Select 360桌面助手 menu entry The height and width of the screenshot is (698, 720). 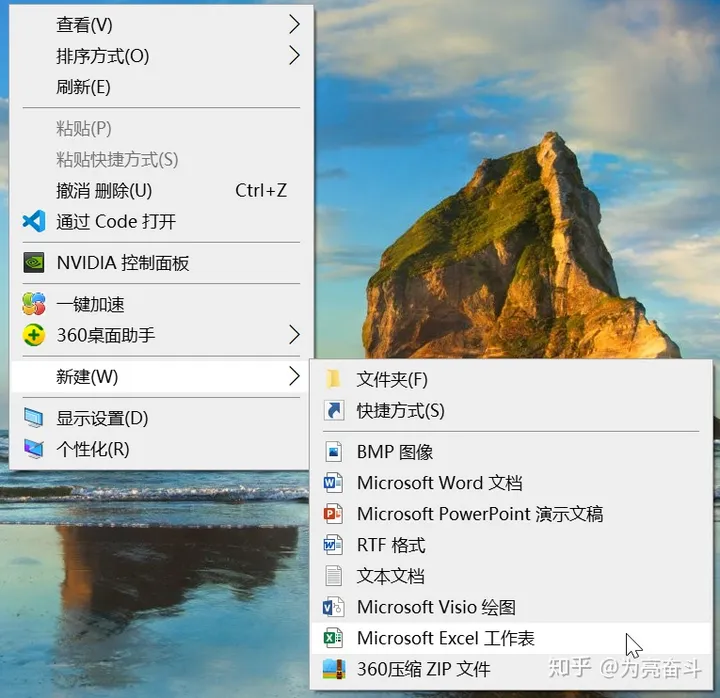[161, 335]
